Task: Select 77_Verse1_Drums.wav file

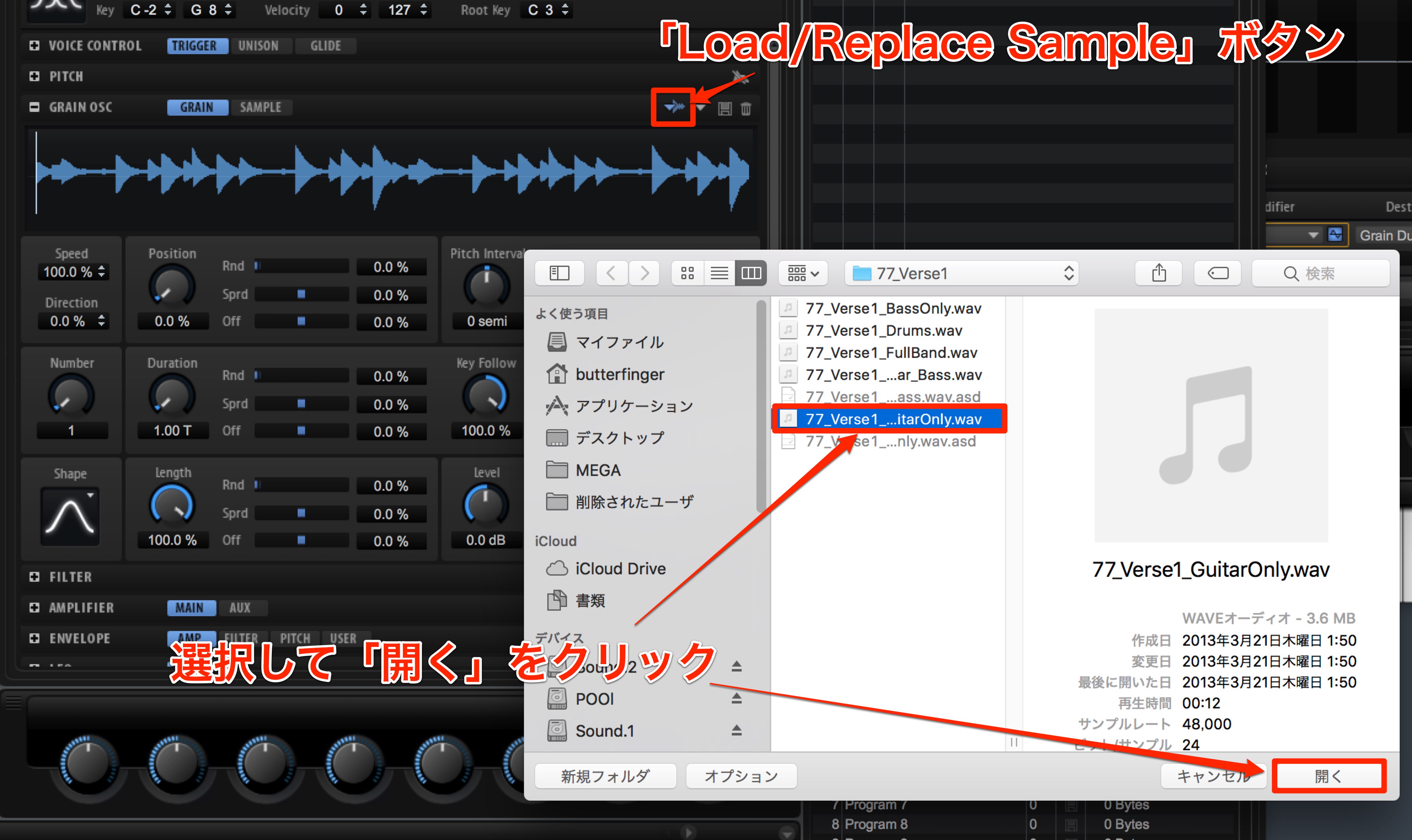Action: [x=889, y=331]
